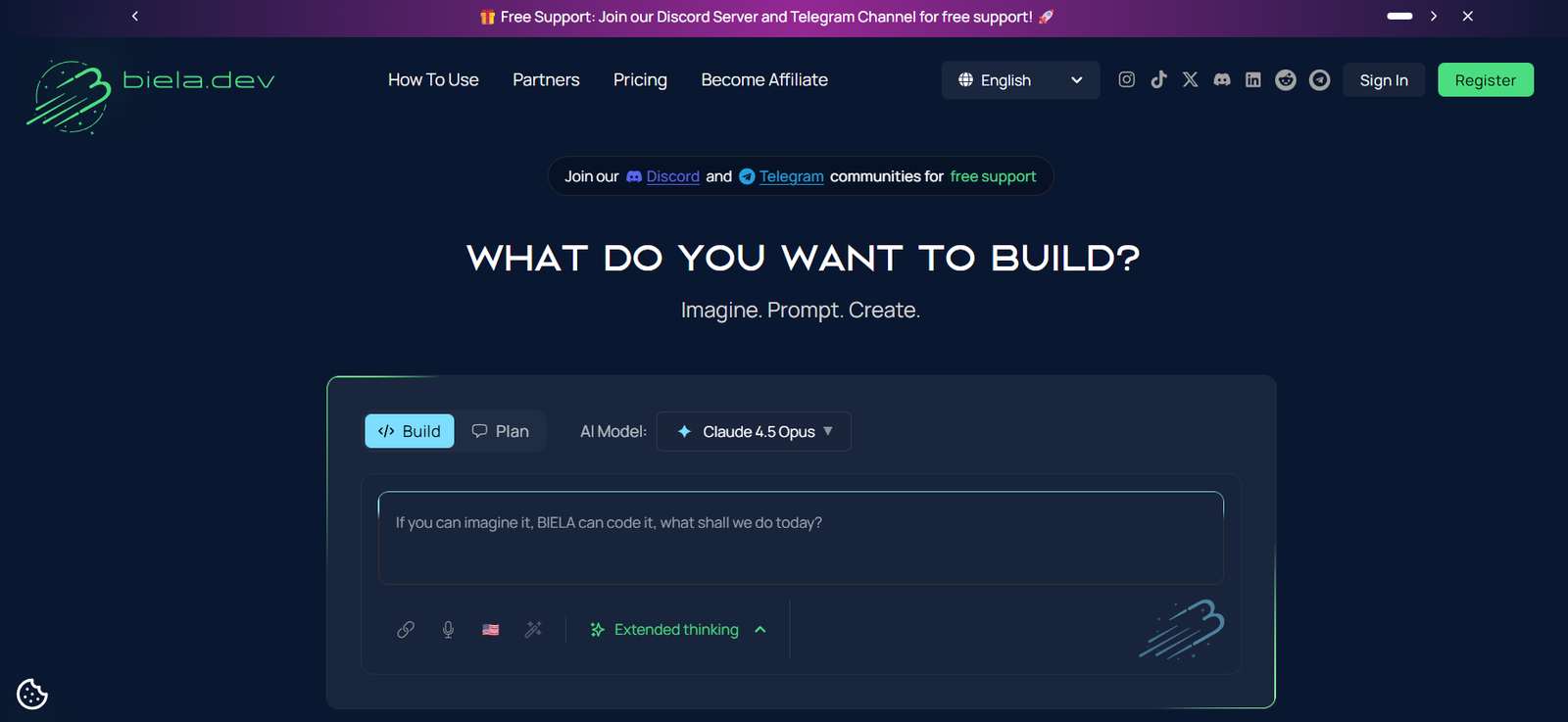Open the Claude 4.5 Opus model dropdown
This screenshot has height=722, width=1568.
tap(754, 432)
